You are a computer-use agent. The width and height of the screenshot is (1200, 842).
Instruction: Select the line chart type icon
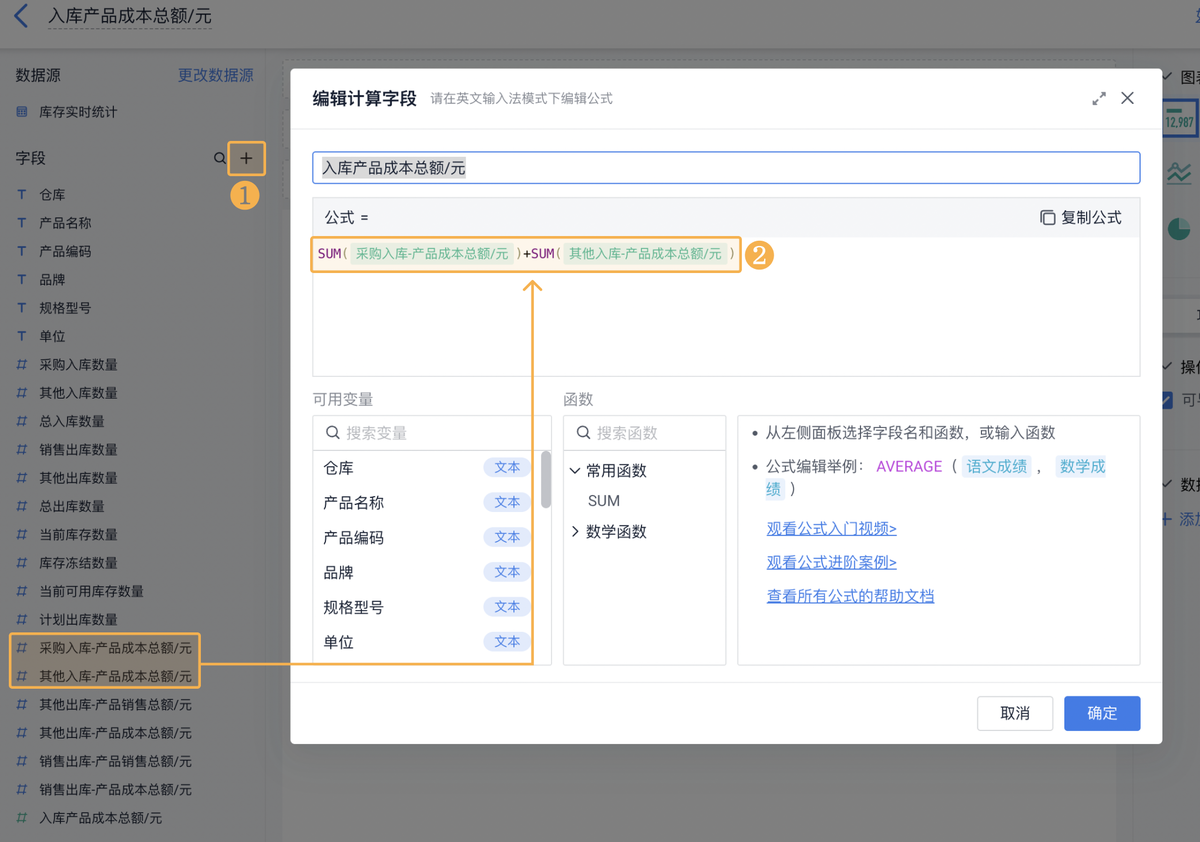coord(1180,173)
